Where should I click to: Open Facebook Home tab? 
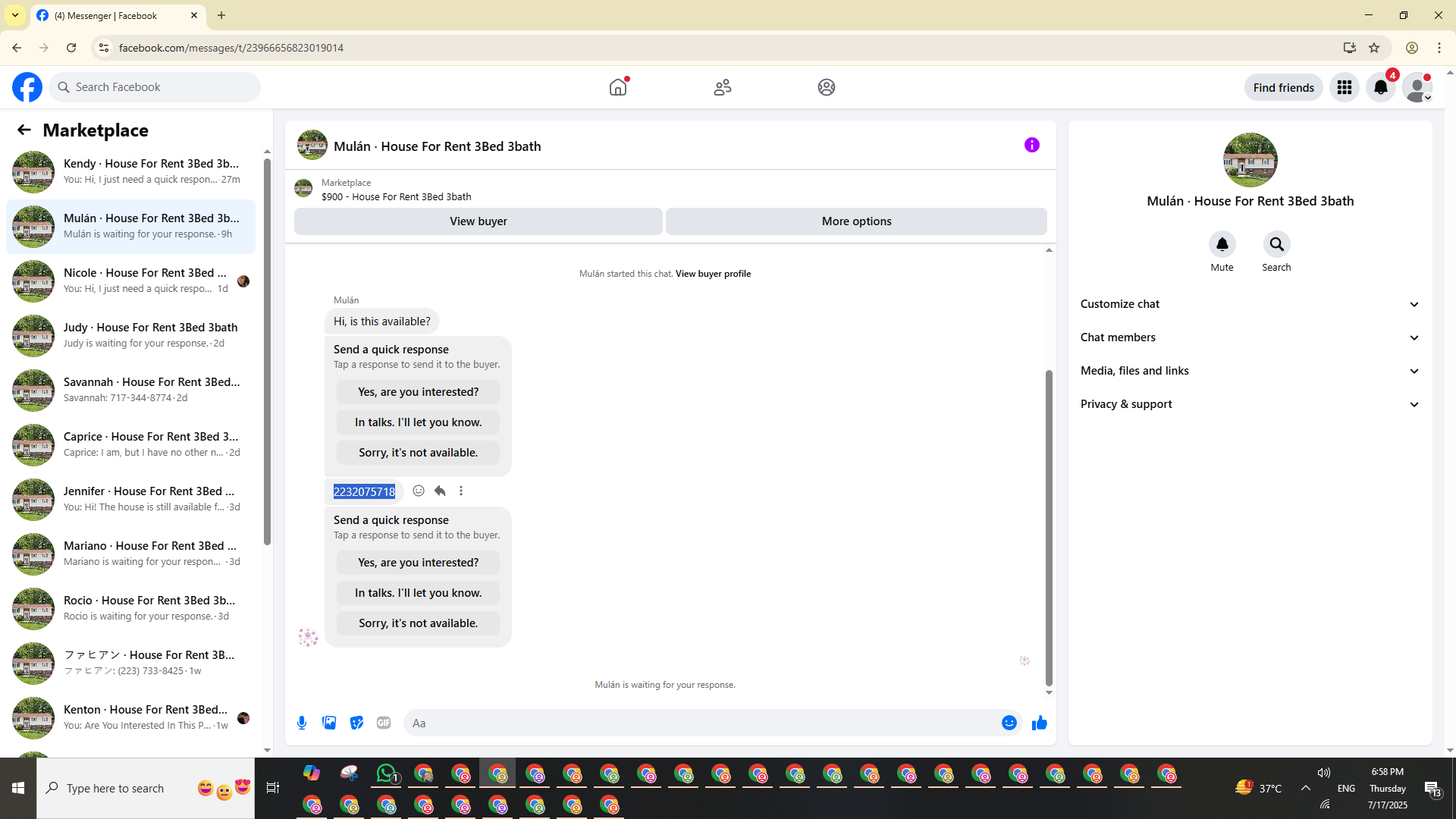618,87
